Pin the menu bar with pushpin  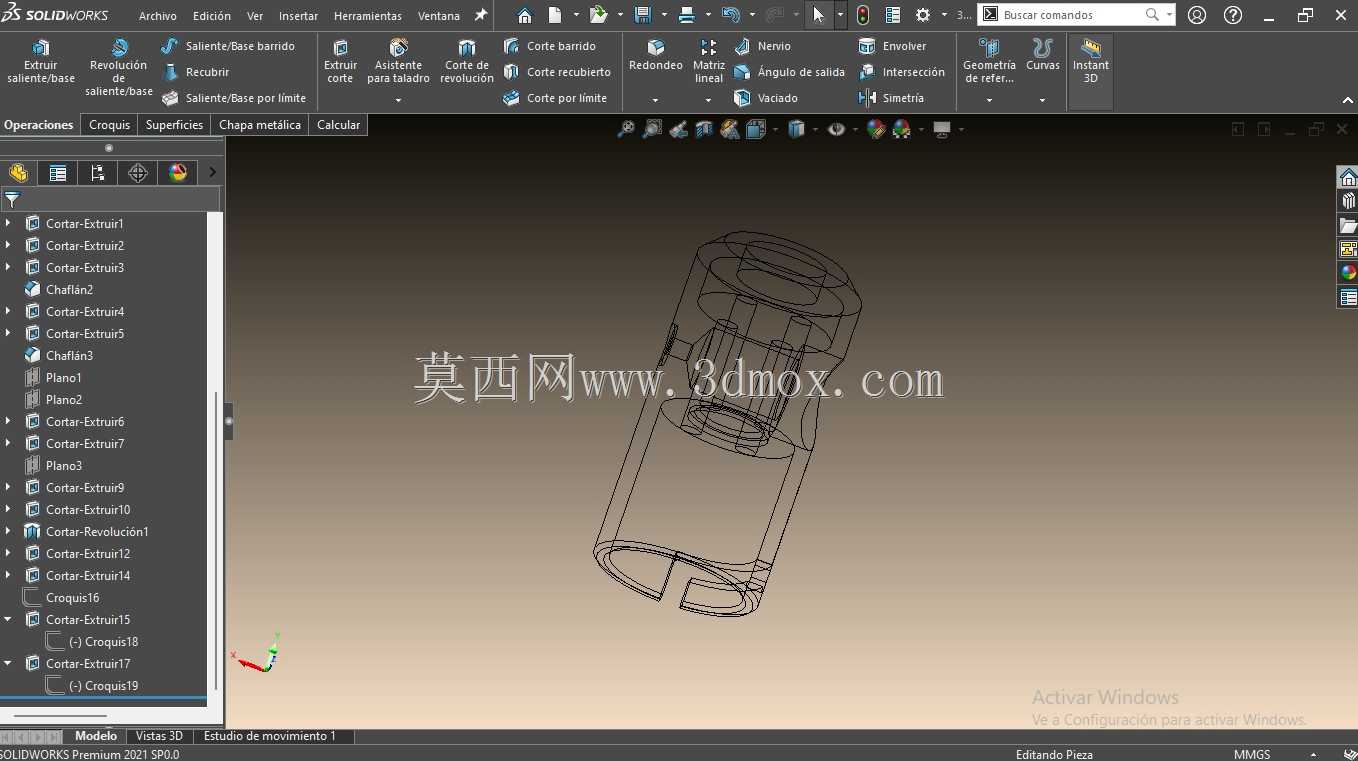coord(481,15)
